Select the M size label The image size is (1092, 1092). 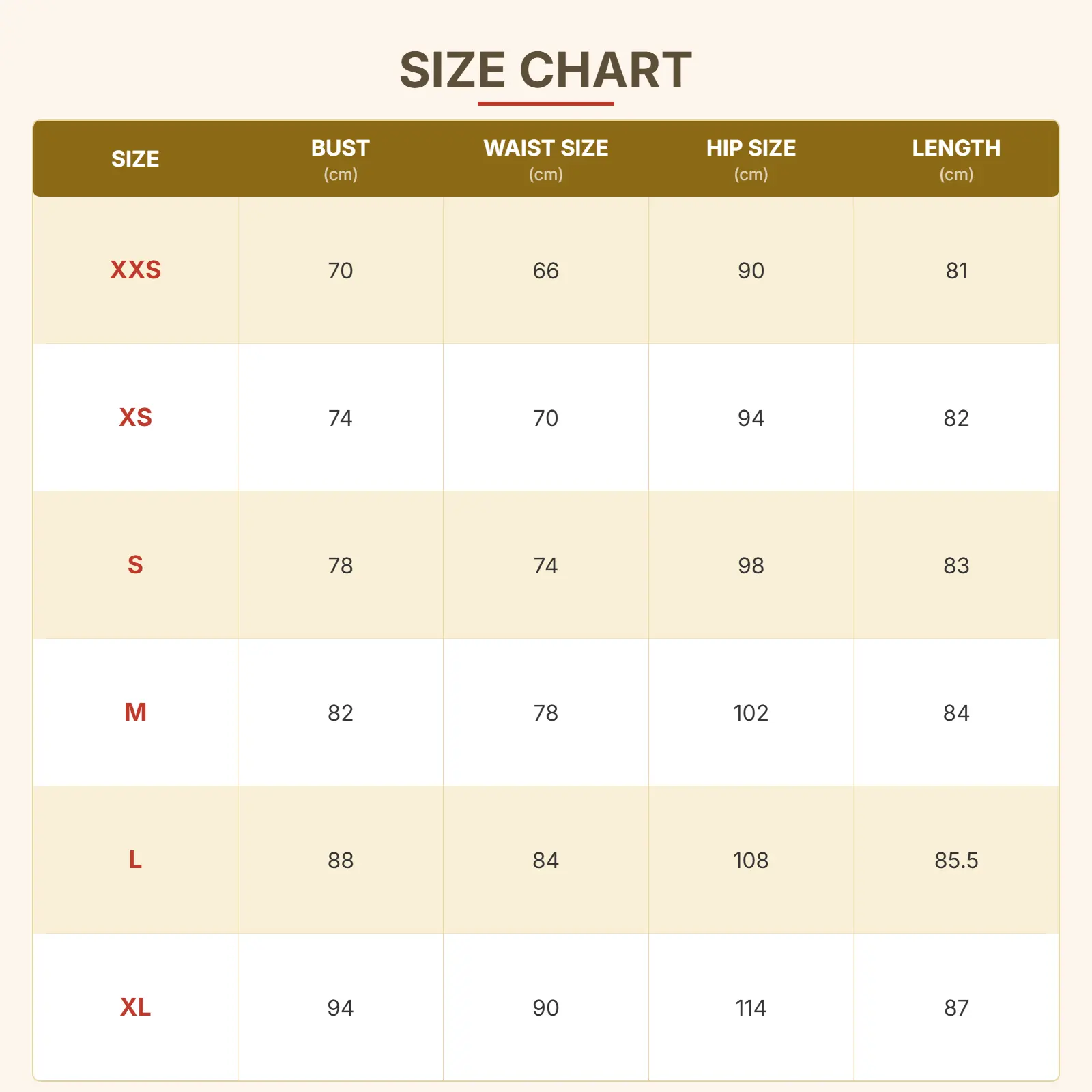135,713
